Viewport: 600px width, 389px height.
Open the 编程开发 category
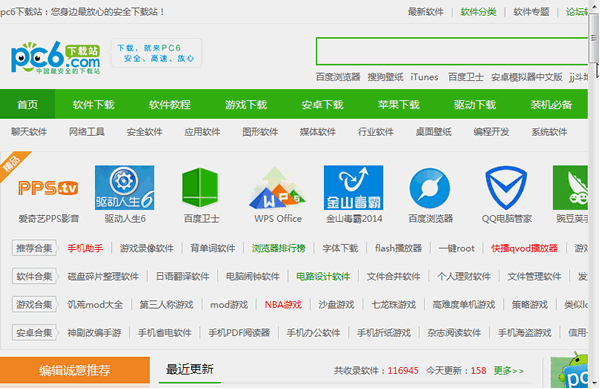pyautogui.click(x=491, y=132)
